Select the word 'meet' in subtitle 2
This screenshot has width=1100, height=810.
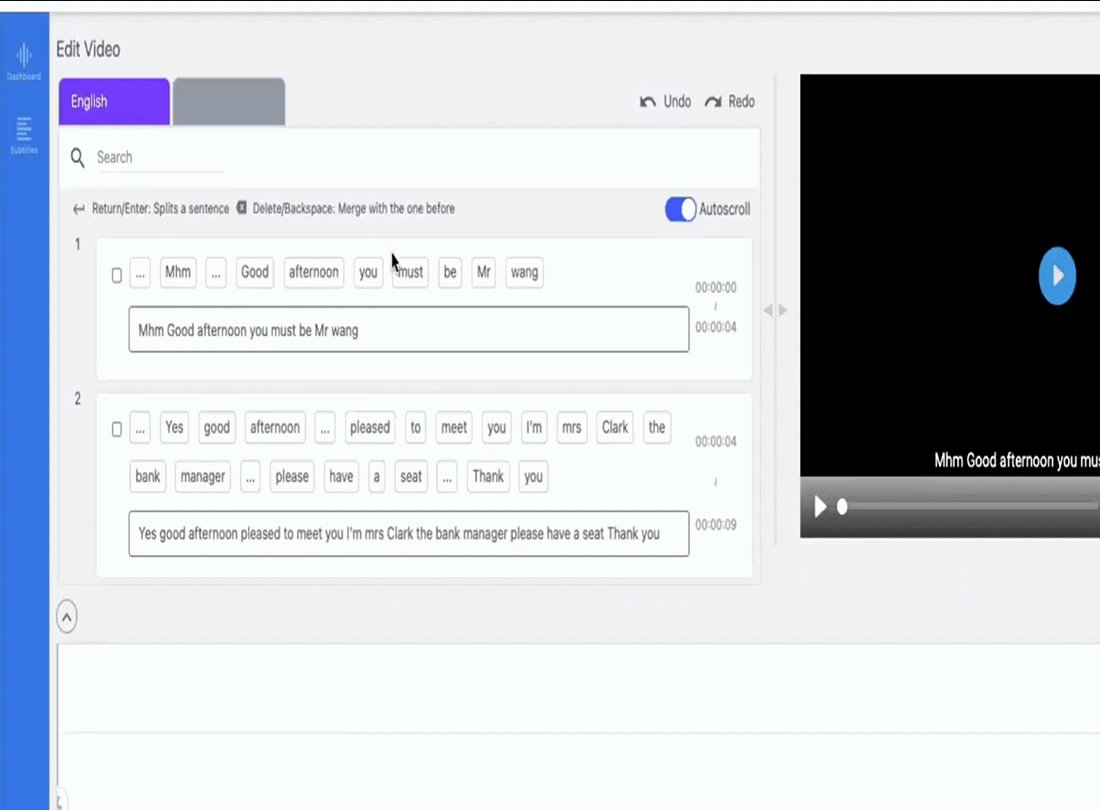[454, 427]
